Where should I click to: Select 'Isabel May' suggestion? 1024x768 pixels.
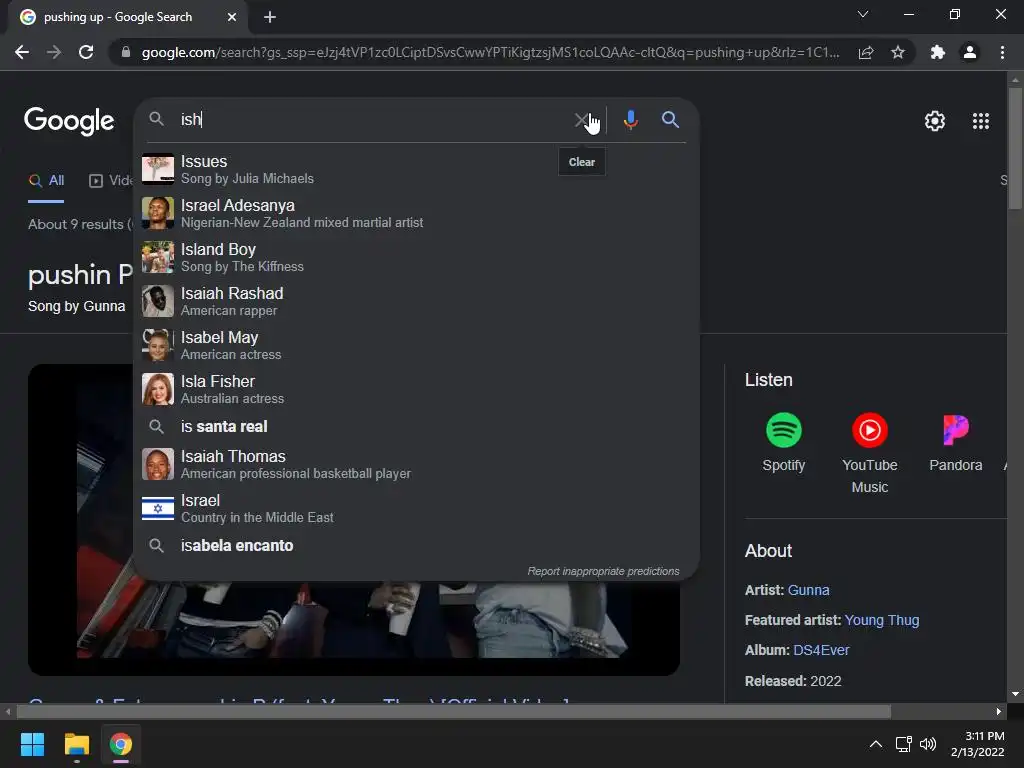point(417,345)
